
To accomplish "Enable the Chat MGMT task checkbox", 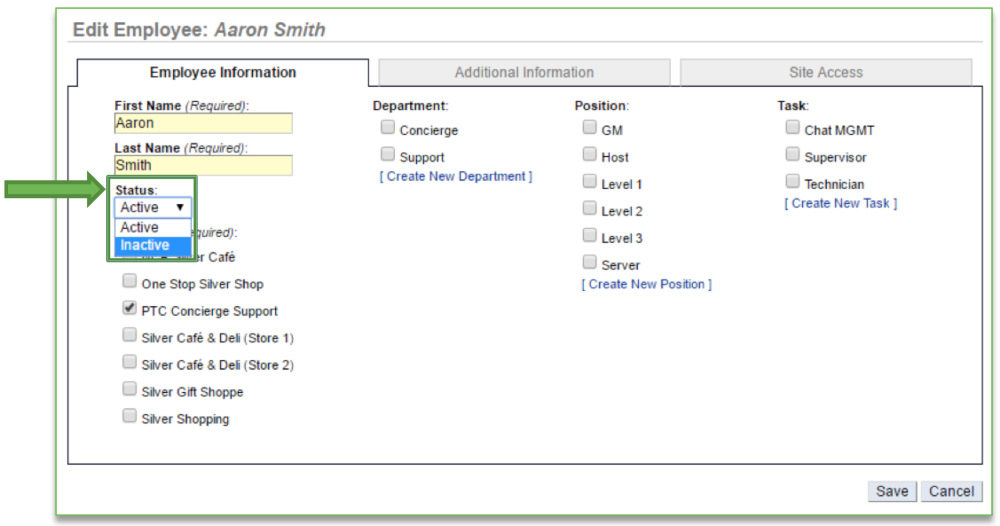I will 792,128.
